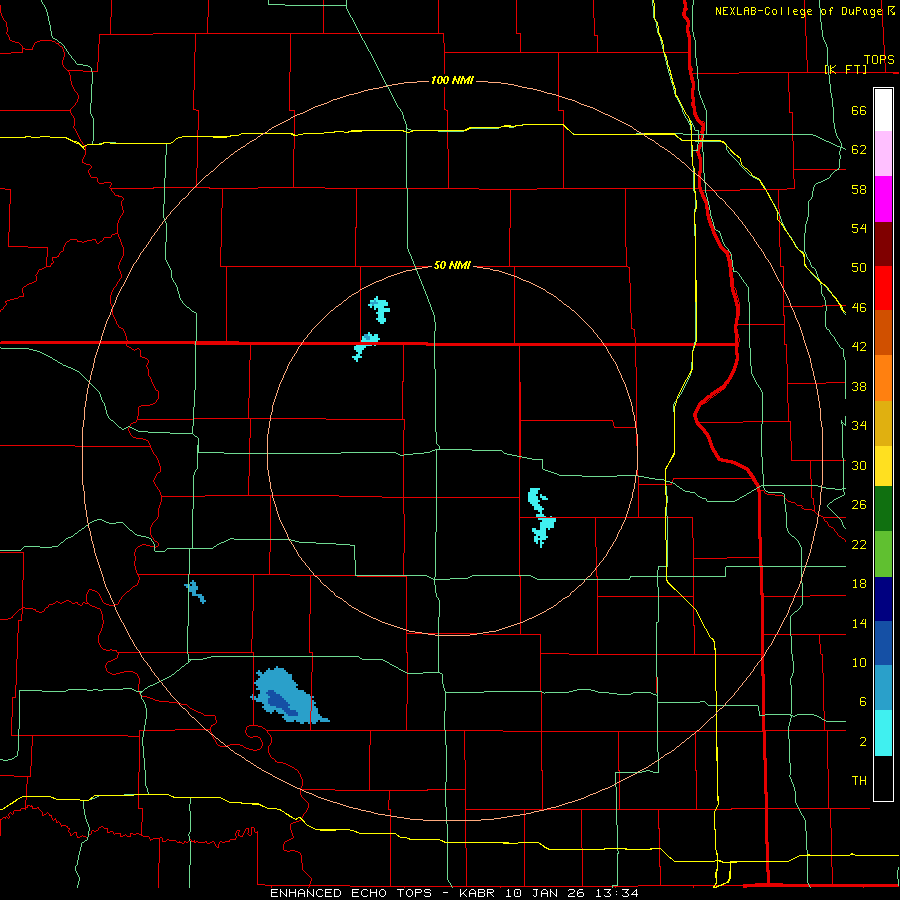900x900 pixels.
Task: Click the '50' legend value
Action: [x=859, y=267]
